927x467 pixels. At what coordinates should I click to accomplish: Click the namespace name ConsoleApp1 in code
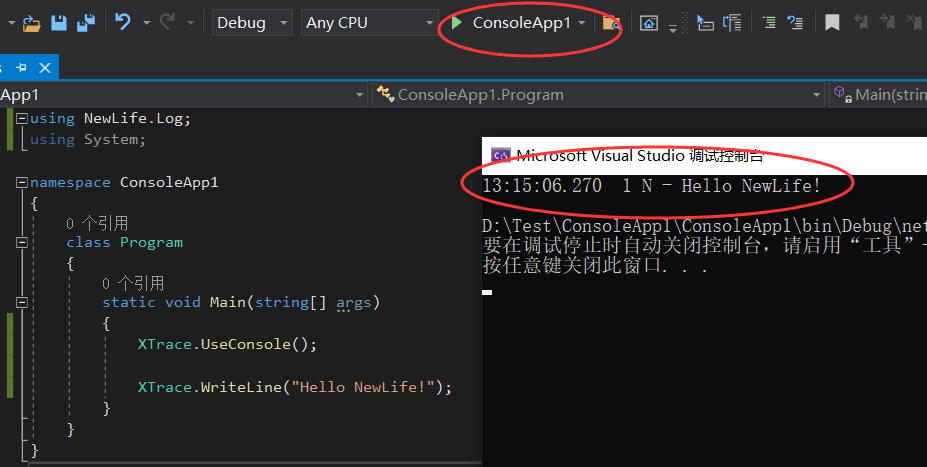(x=169, y=182)
